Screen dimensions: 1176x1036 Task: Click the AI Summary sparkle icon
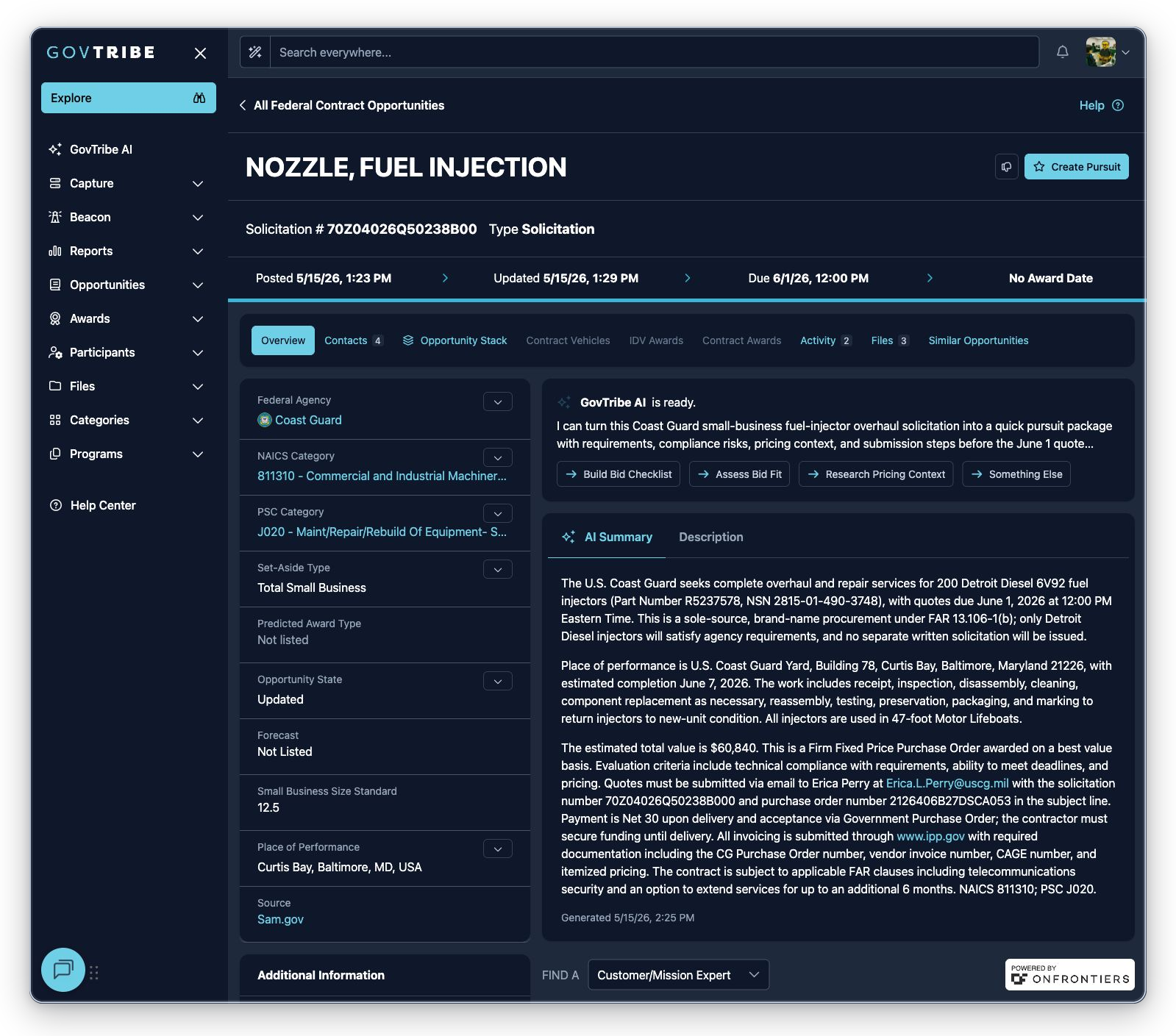point(569,537)
